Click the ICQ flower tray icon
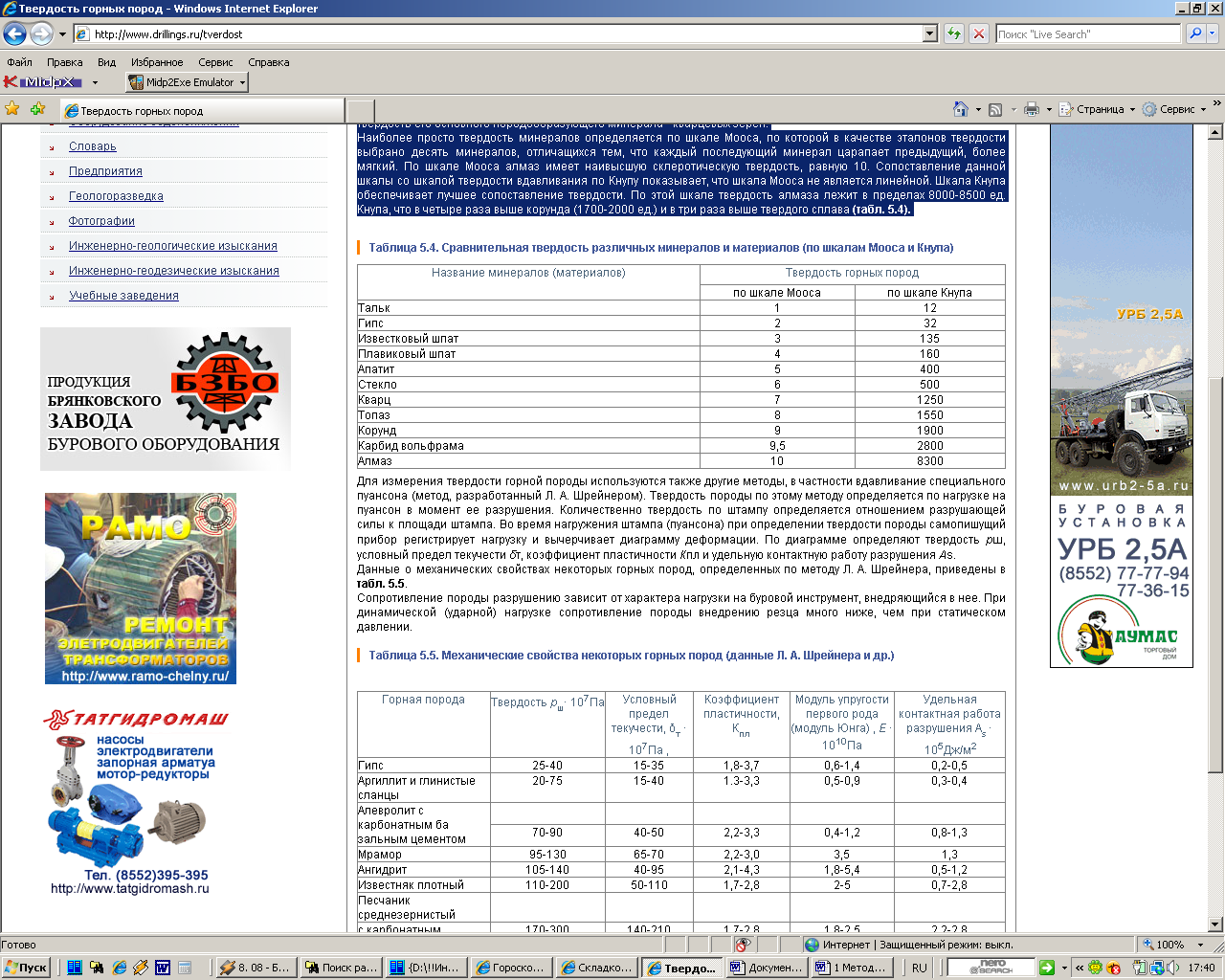 point(1096,968)
